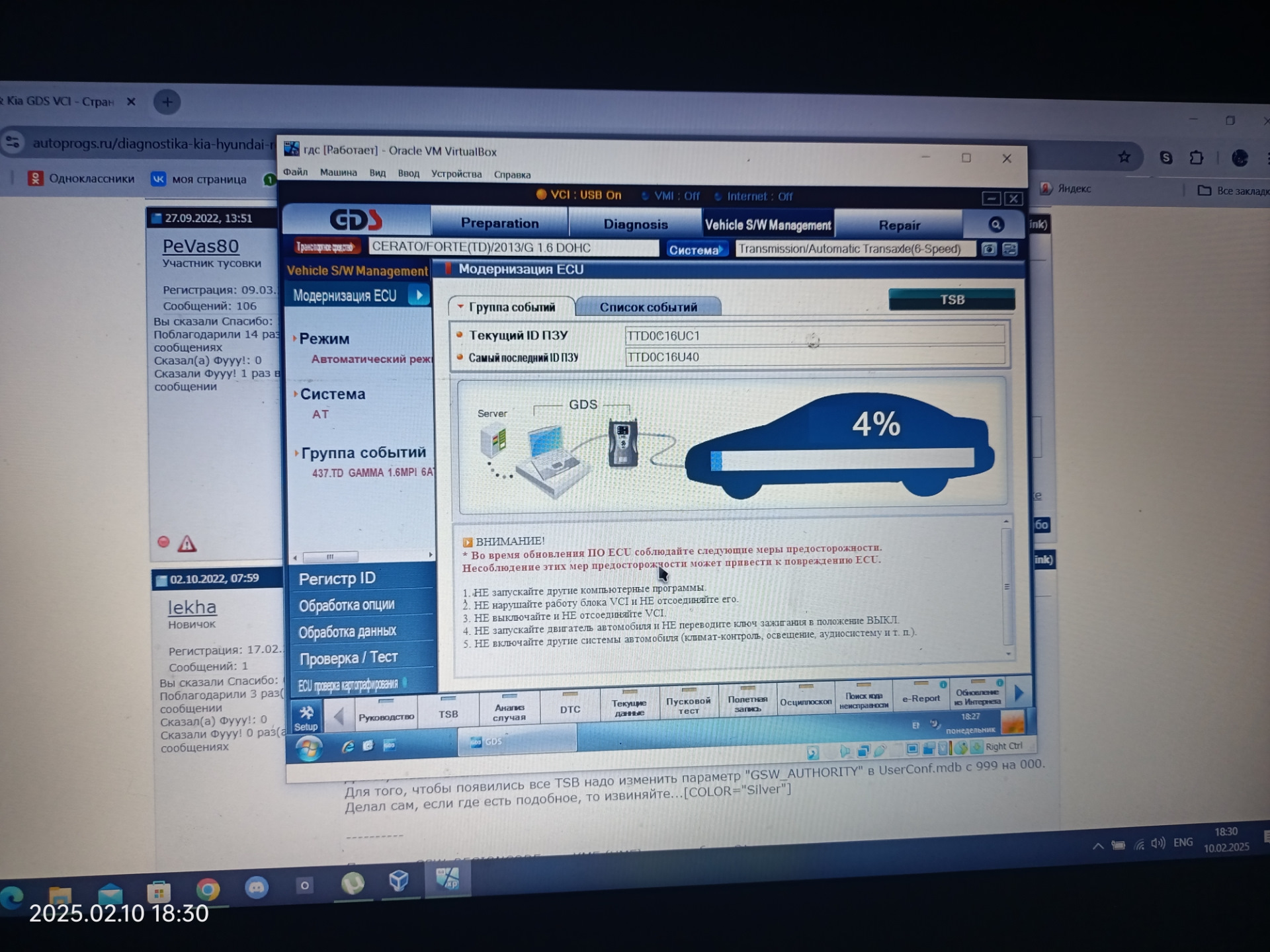
Task: Click the Windows Start orb in VM
Action: coord(309,748)
